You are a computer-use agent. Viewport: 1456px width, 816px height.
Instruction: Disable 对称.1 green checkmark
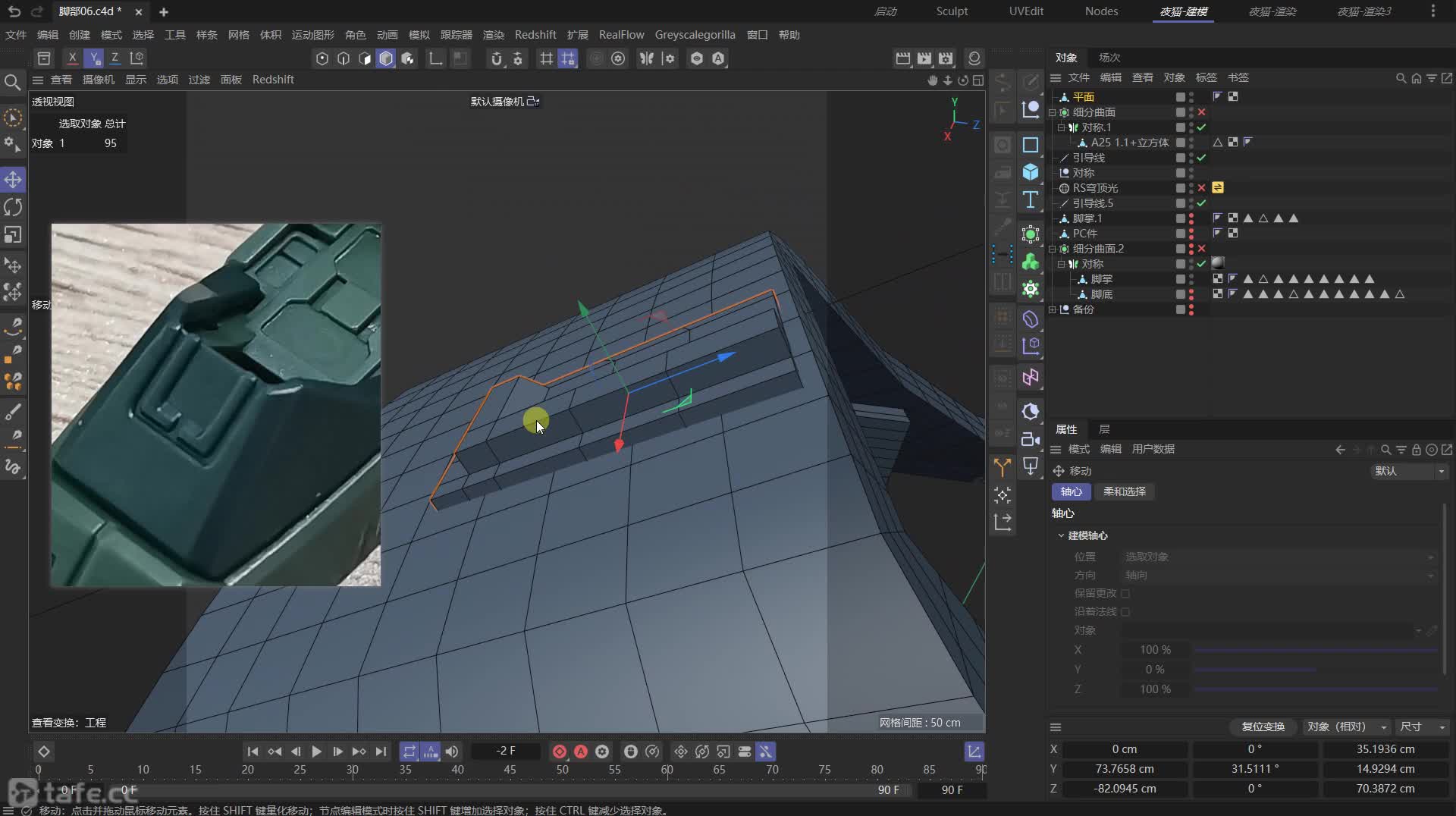tap(1201, 127)
